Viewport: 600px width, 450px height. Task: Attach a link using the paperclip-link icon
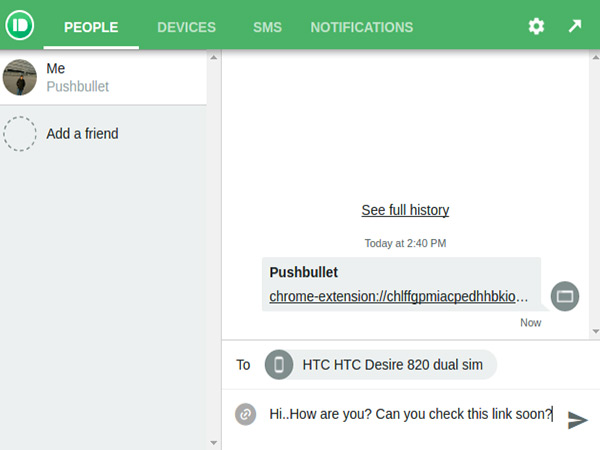(245, 414)
